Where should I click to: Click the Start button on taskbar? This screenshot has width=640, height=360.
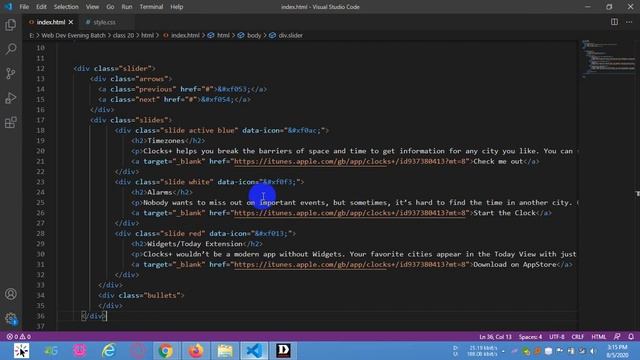click(21, 351)
